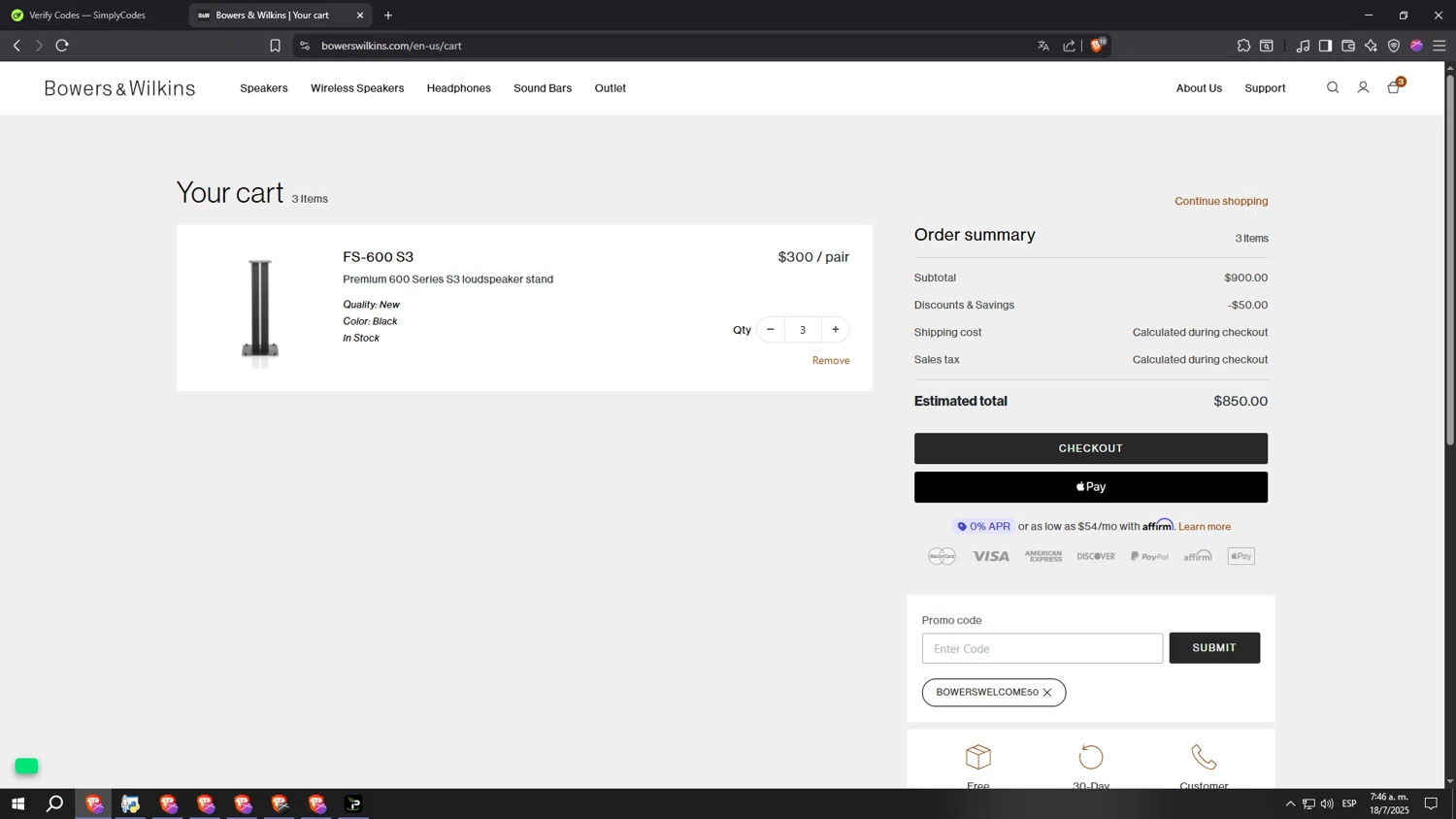Open the shopping cart bag icon
The height and width of the screenshot is (819, 1456).
[x=1394, y=87]
